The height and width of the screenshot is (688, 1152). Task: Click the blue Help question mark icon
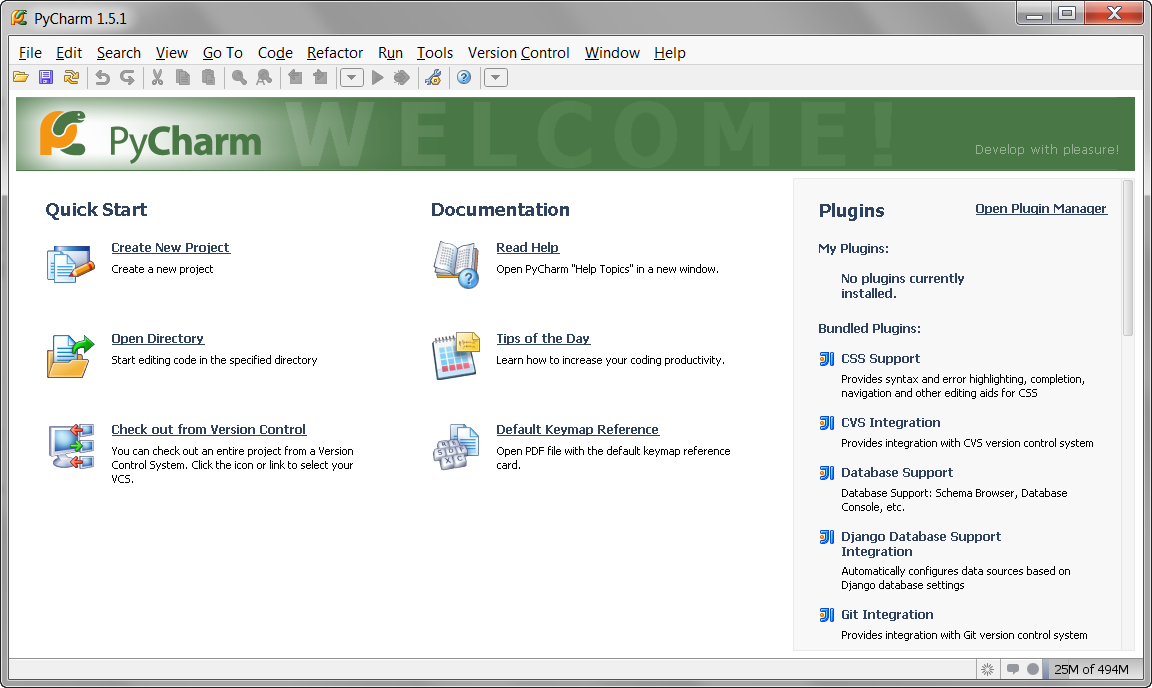tap(464, 77)
